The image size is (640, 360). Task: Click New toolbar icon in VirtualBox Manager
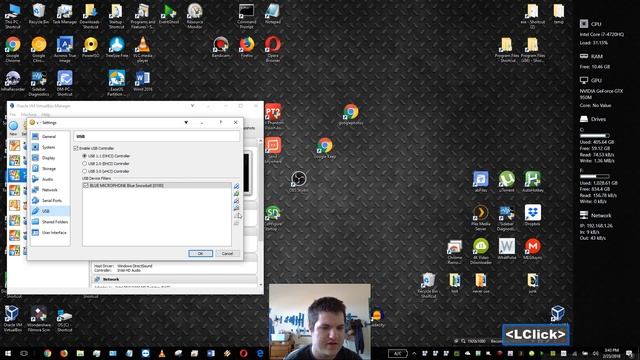13,128
